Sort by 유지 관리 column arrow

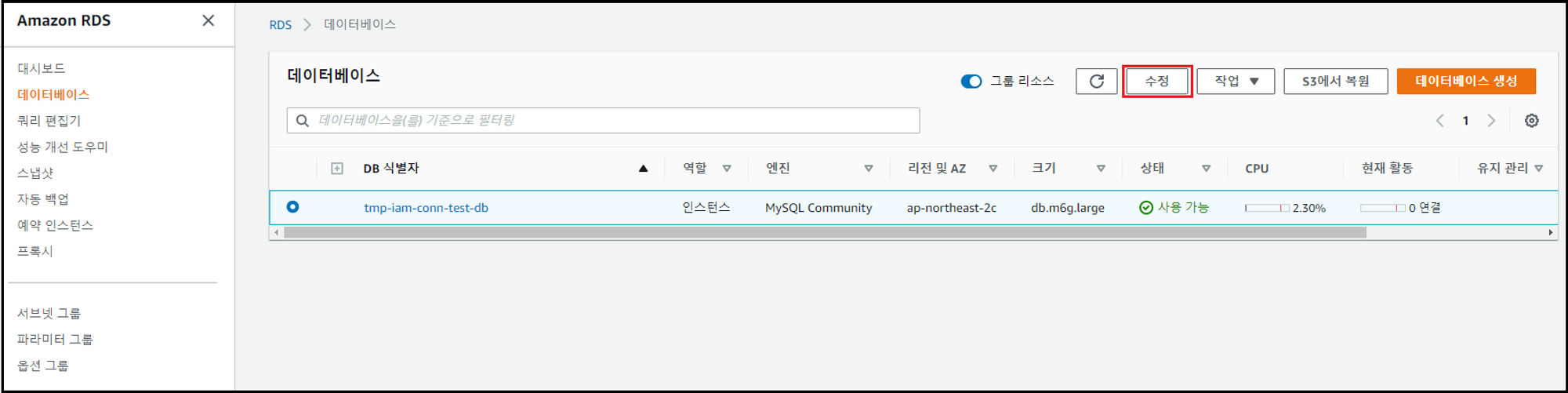click(x=1539, y=169)
